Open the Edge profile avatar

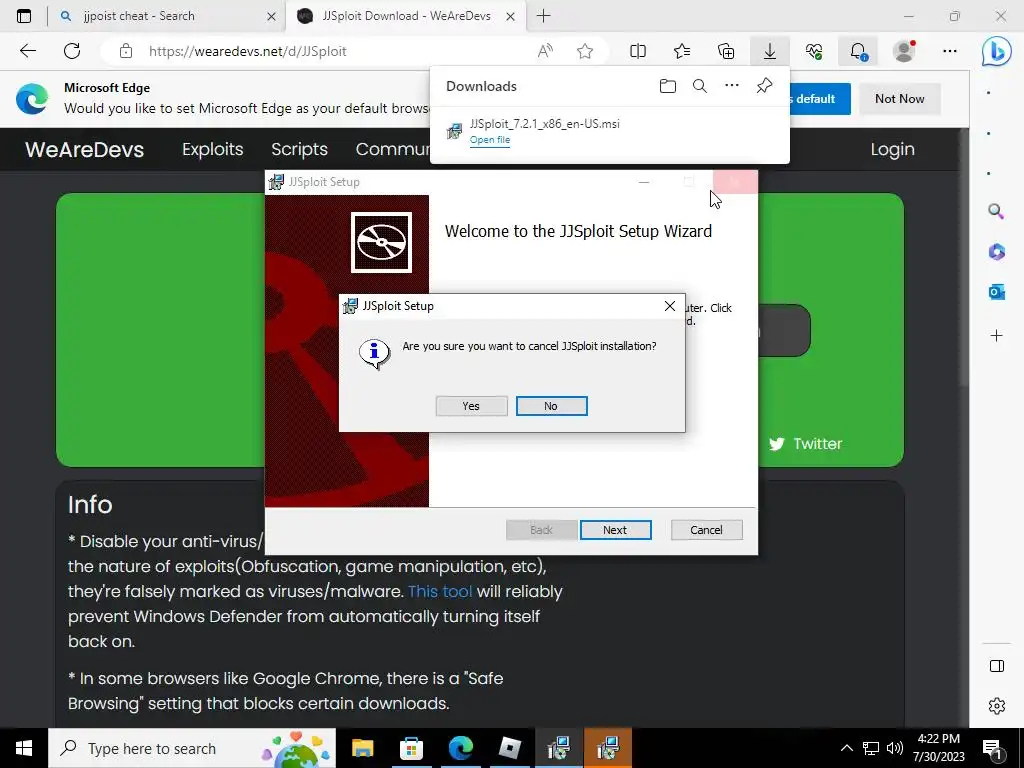click(x=904, y=51)
